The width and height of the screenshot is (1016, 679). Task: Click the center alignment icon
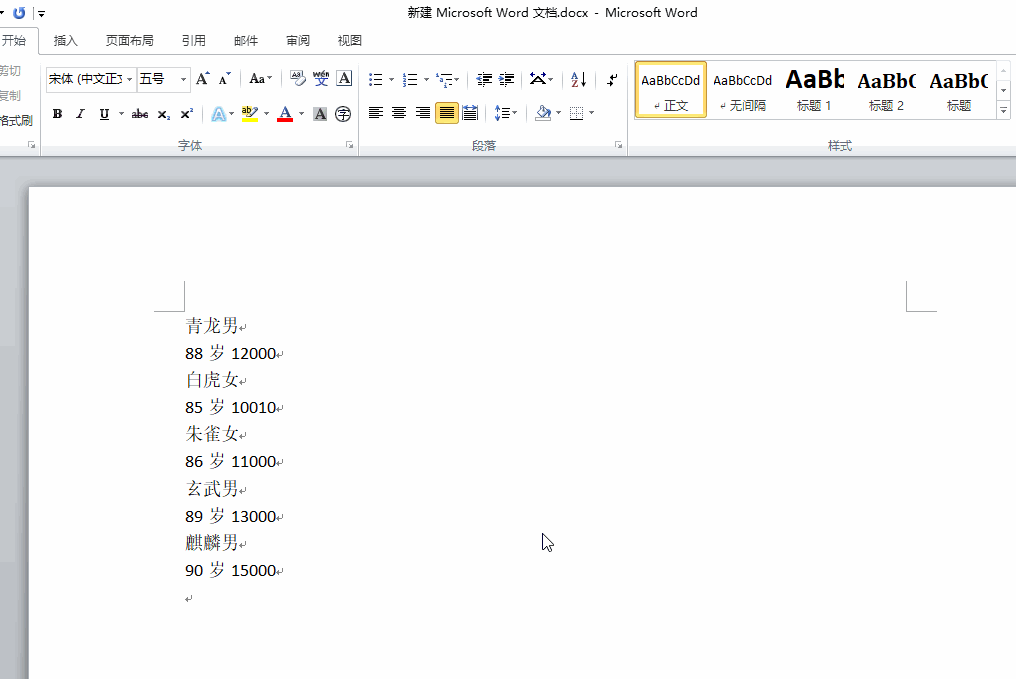click(x=399, y=112)
